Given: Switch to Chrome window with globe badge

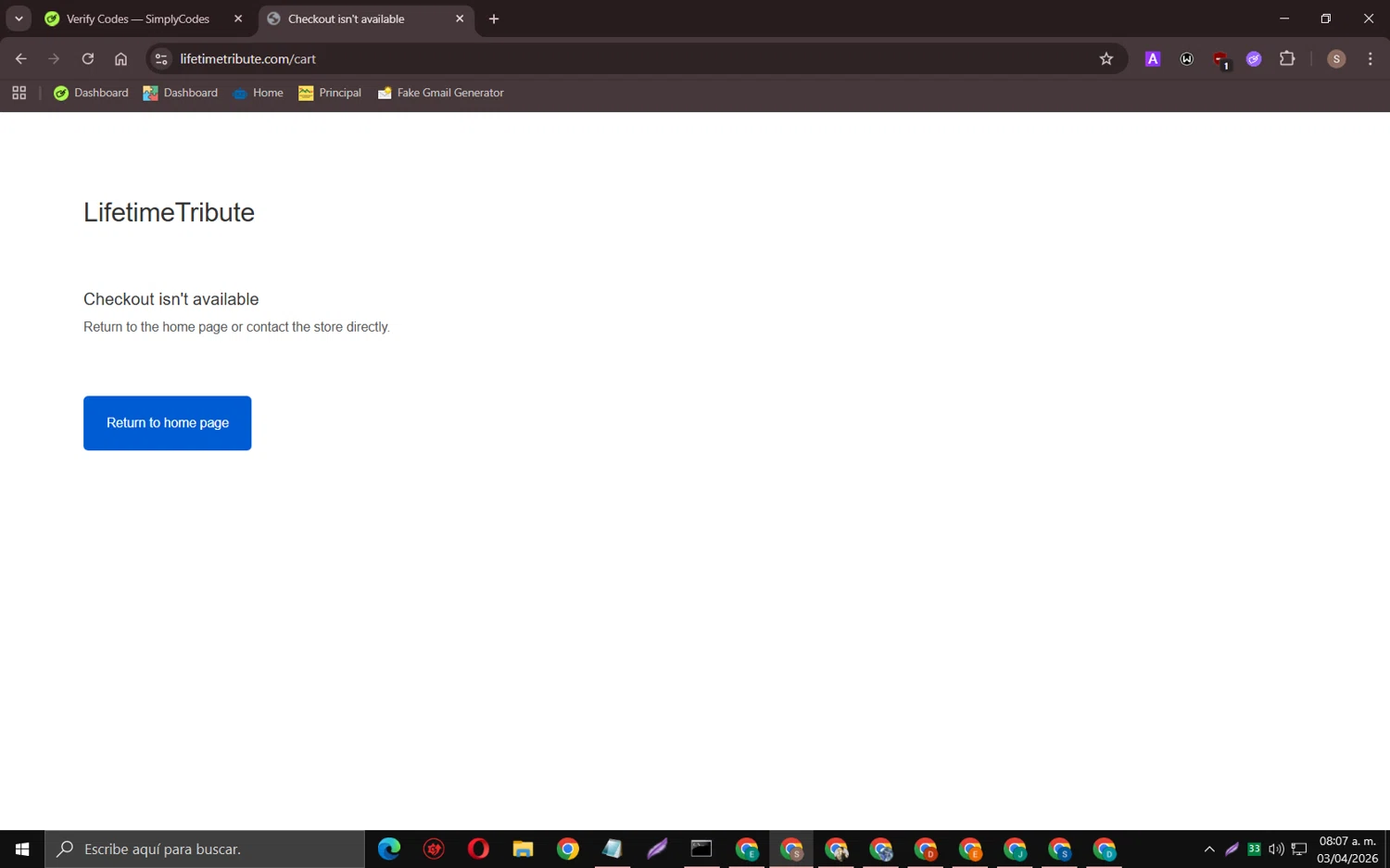Looking at the screenshot, I should [881, 849].
